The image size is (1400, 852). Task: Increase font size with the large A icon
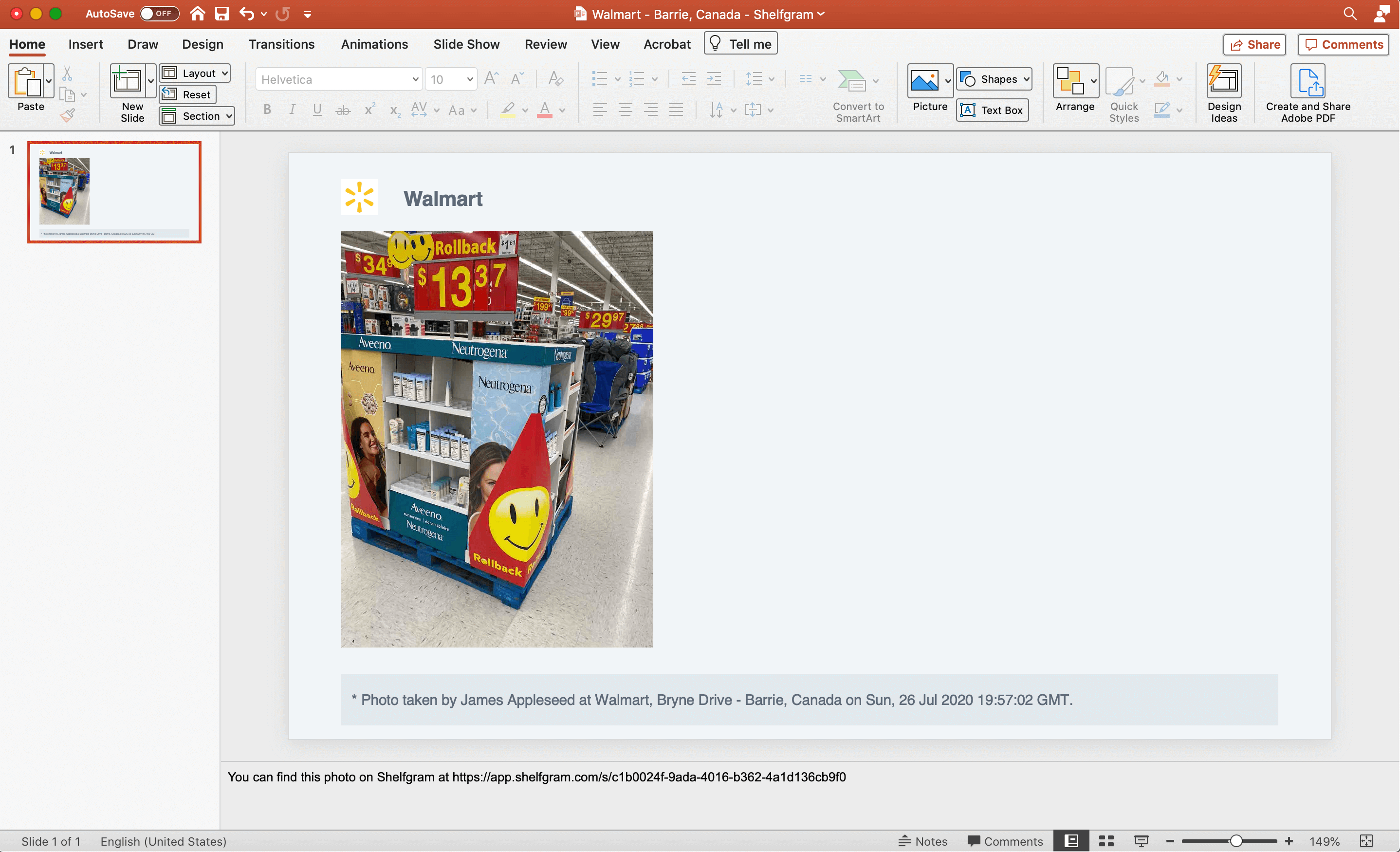(492, 78)
